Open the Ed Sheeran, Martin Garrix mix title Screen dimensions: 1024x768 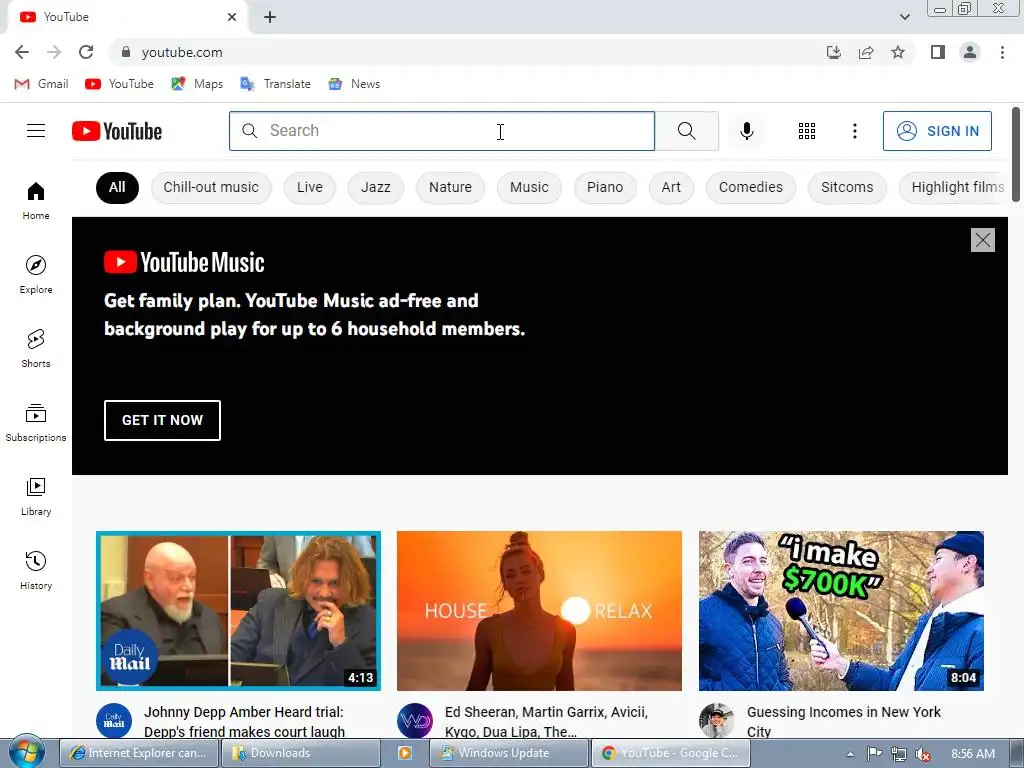546,722
